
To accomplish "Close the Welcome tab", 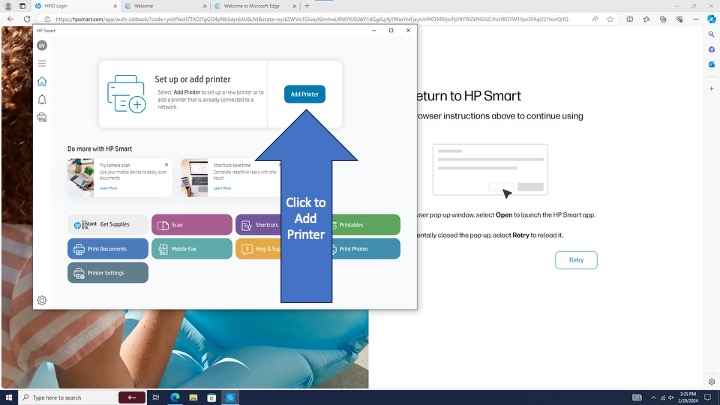I will click(x=205, y=6).
